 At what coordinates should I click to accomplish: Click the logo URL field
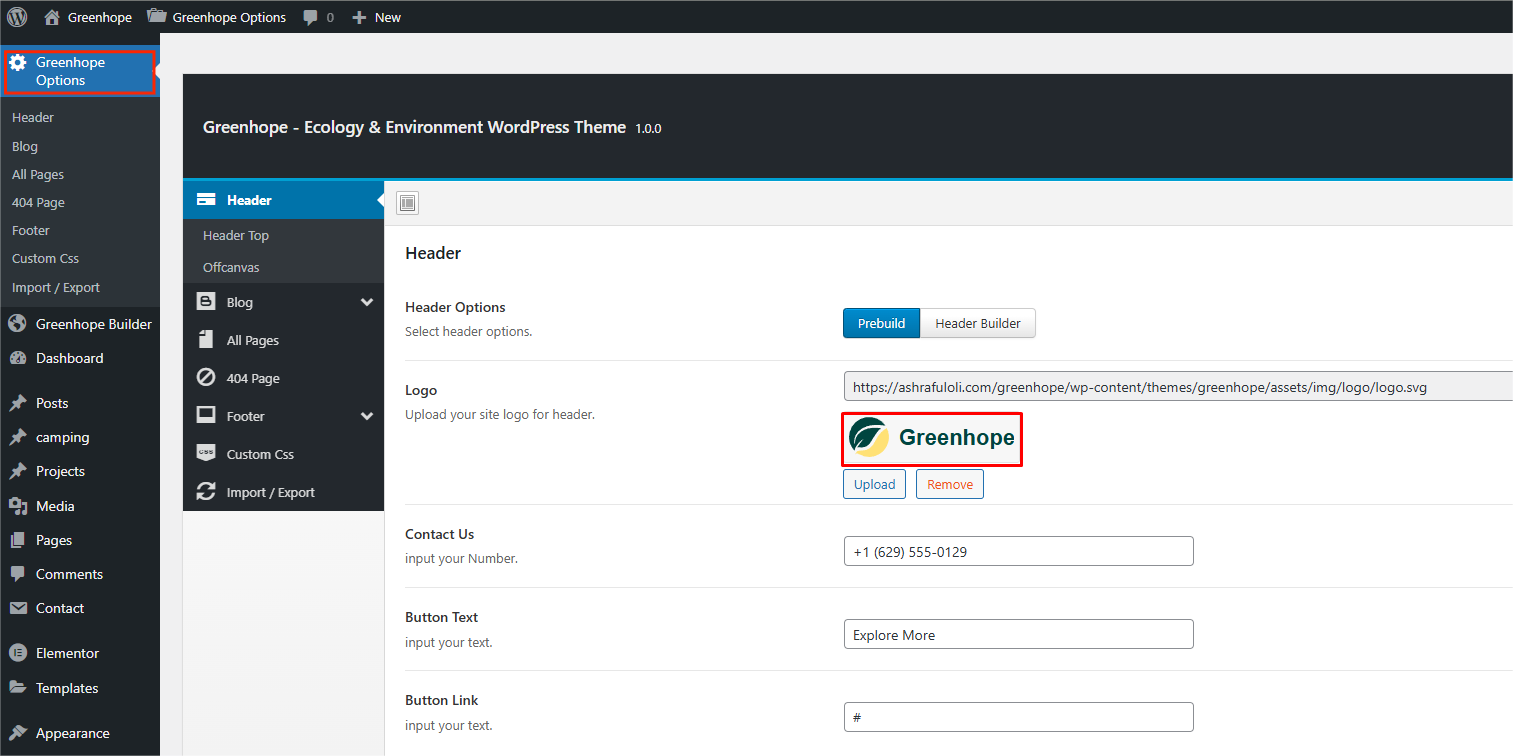click(x=1178, y=387)
